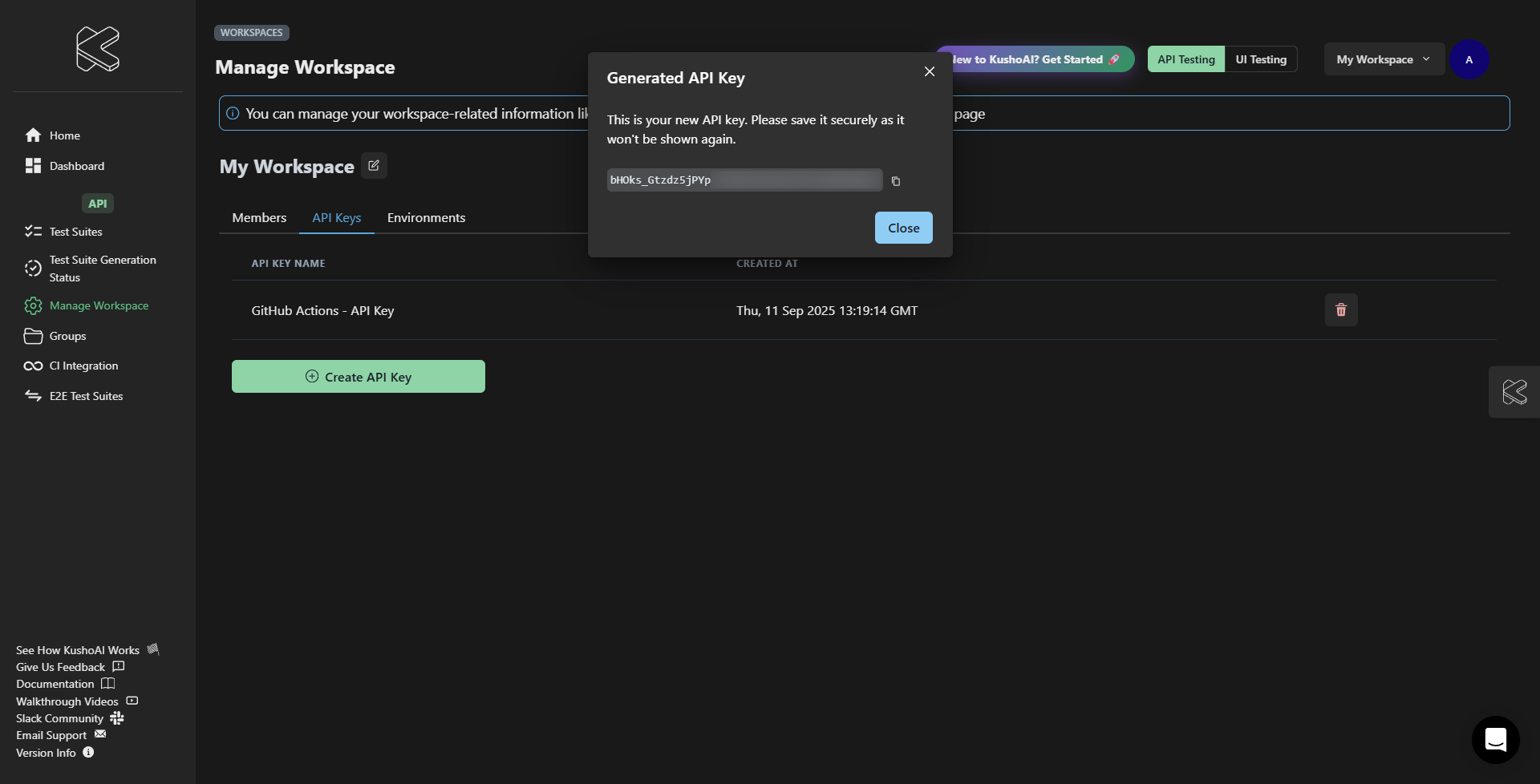Open the CI Integration page

point(83,366)
